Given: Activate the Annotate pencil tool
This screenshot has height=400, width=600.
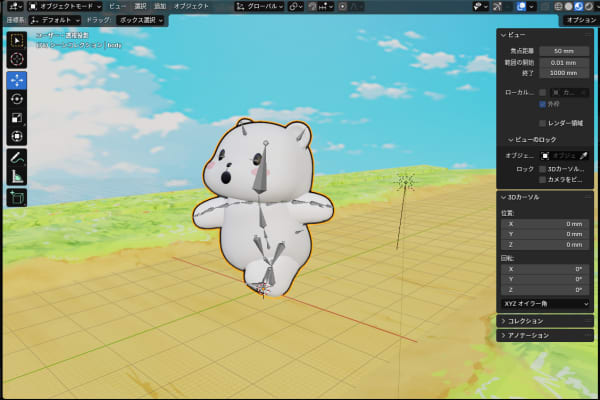Looking at the screenshot, I should click(17, 158).
